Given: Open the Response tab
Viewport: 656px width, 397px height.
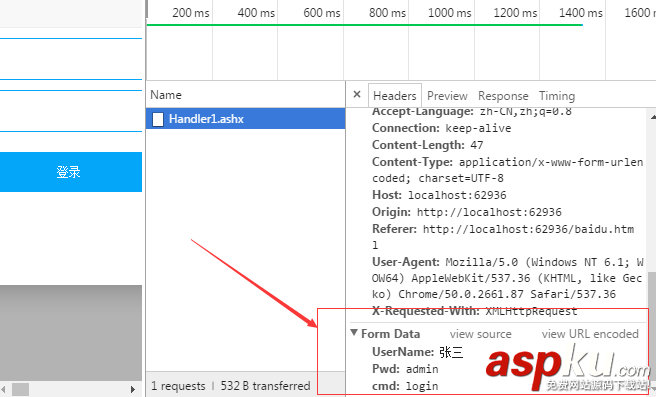Looking at the screenshot, I should coord(503,96).
